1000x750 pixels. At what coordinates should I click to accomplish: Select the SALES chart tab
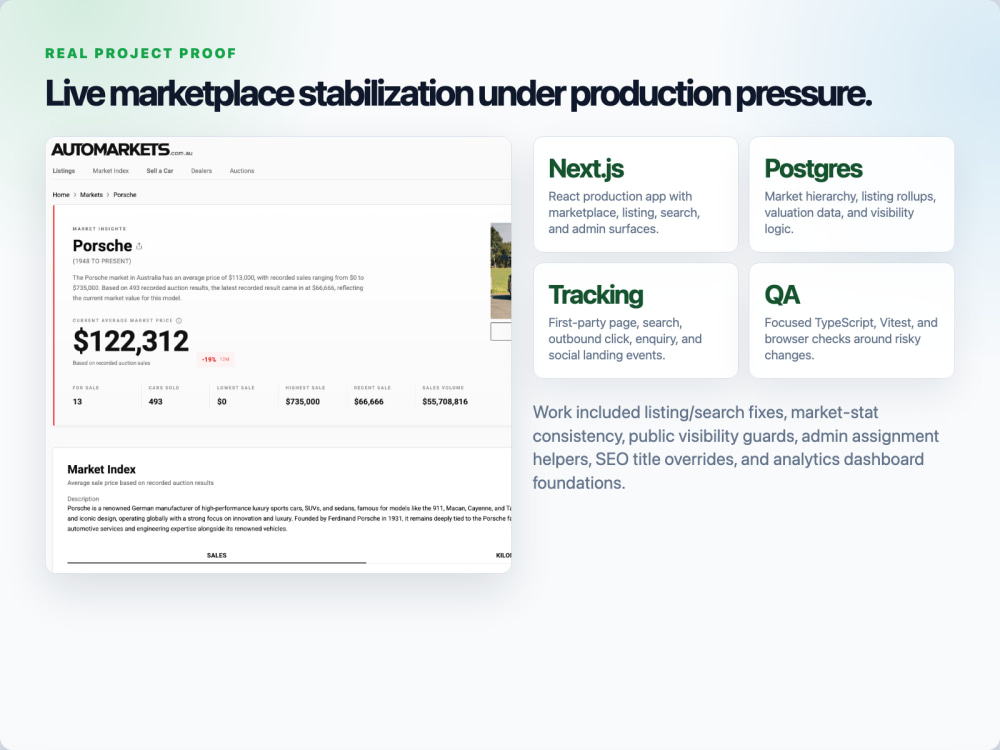point(217,555)
